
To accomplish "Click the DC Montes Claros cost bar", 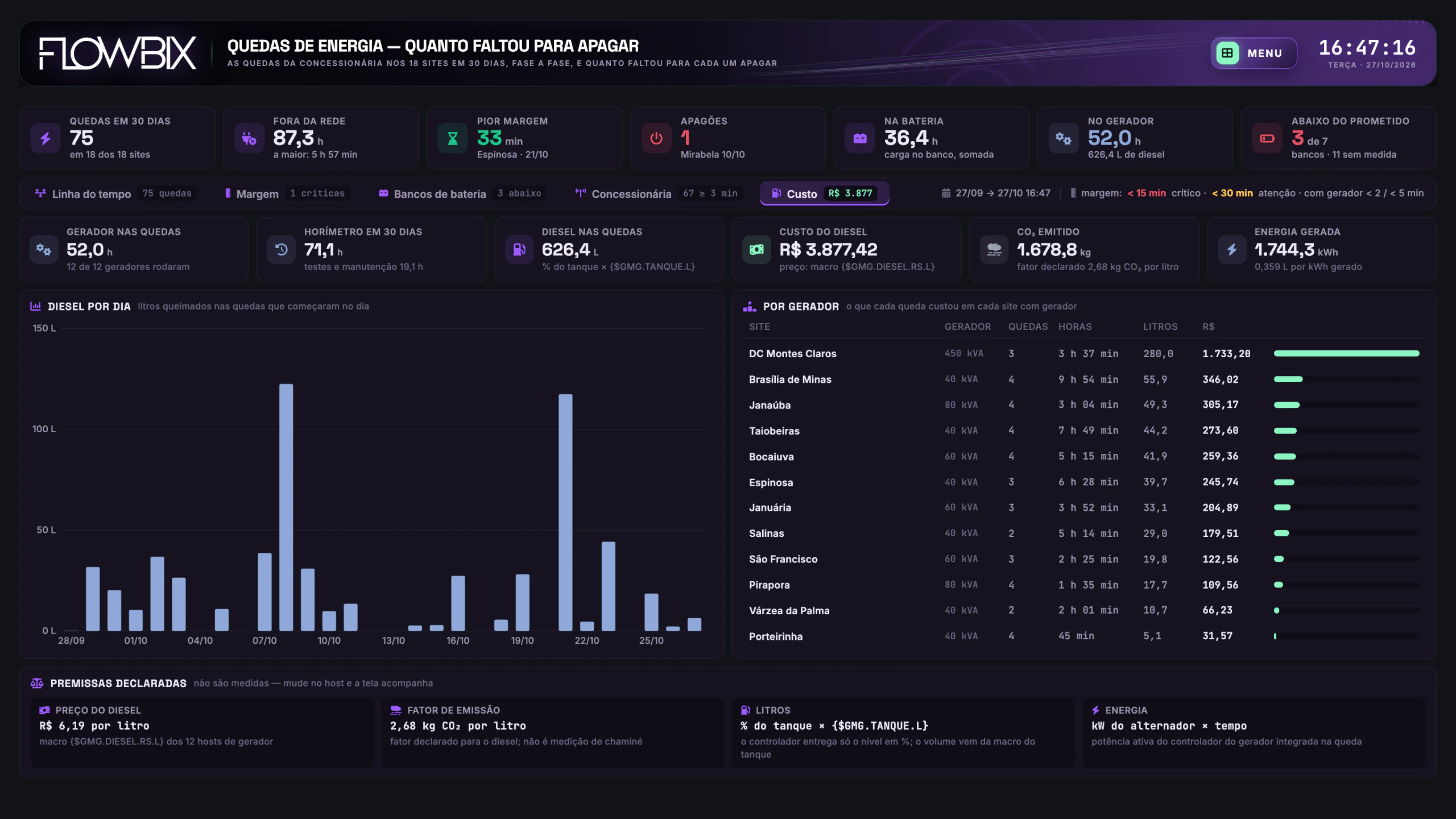I will [1346, 353].
